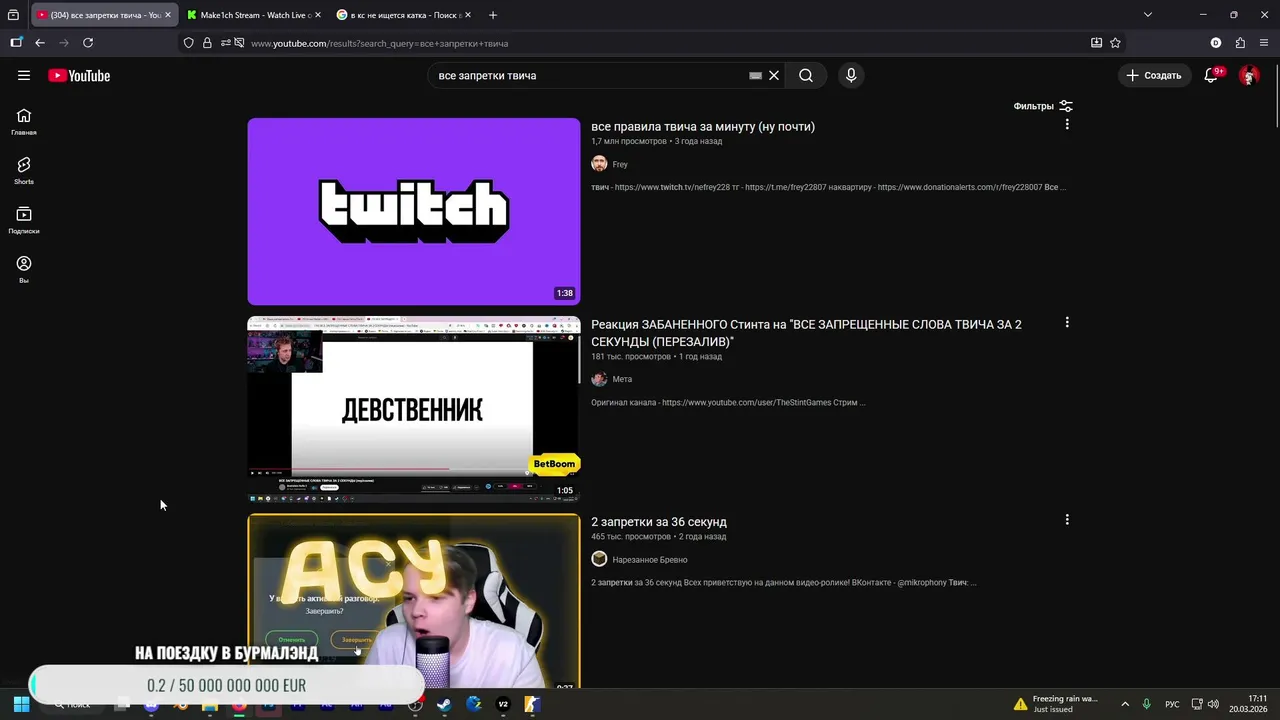Screen dimensions: 1280x720
Task: Open the Windows Start menu
Action: coord(21,704)
